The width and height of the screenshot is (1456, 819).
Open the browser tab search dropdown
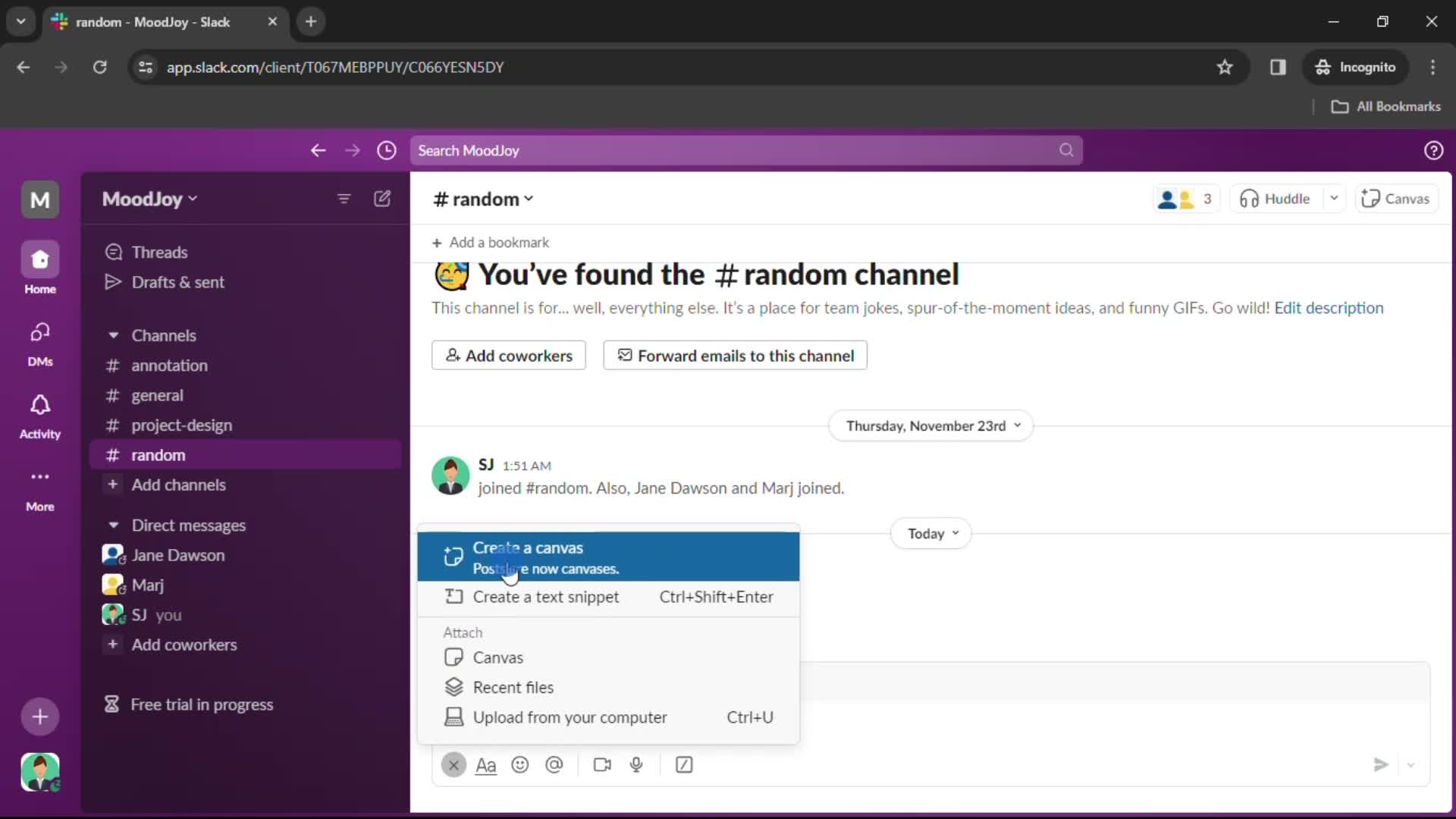[20, 21]
